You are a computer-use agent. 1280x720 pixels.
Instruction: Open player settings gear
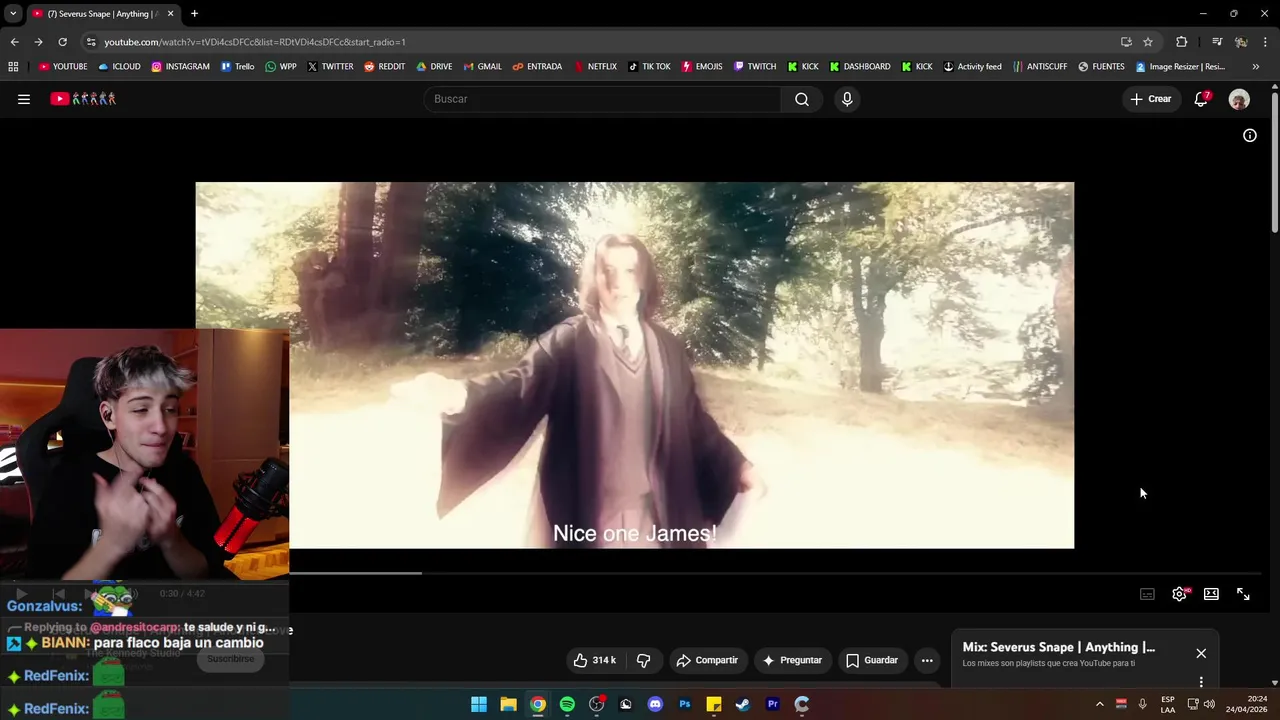(x=1180, y=594)
